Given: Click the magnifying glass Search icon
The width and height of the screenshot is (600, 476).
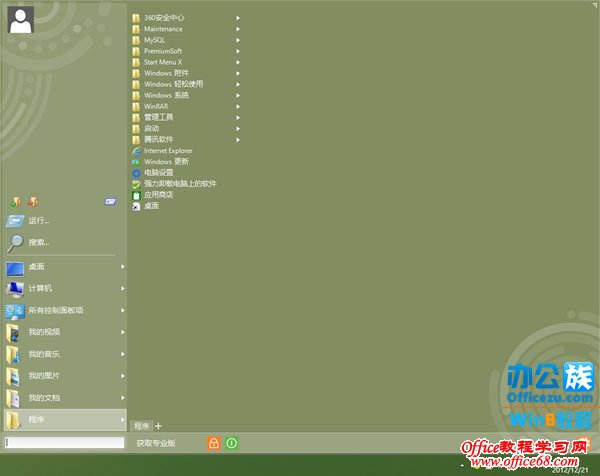Looking at the screenshot, I should pyautogui.click(x=15, y=243).
